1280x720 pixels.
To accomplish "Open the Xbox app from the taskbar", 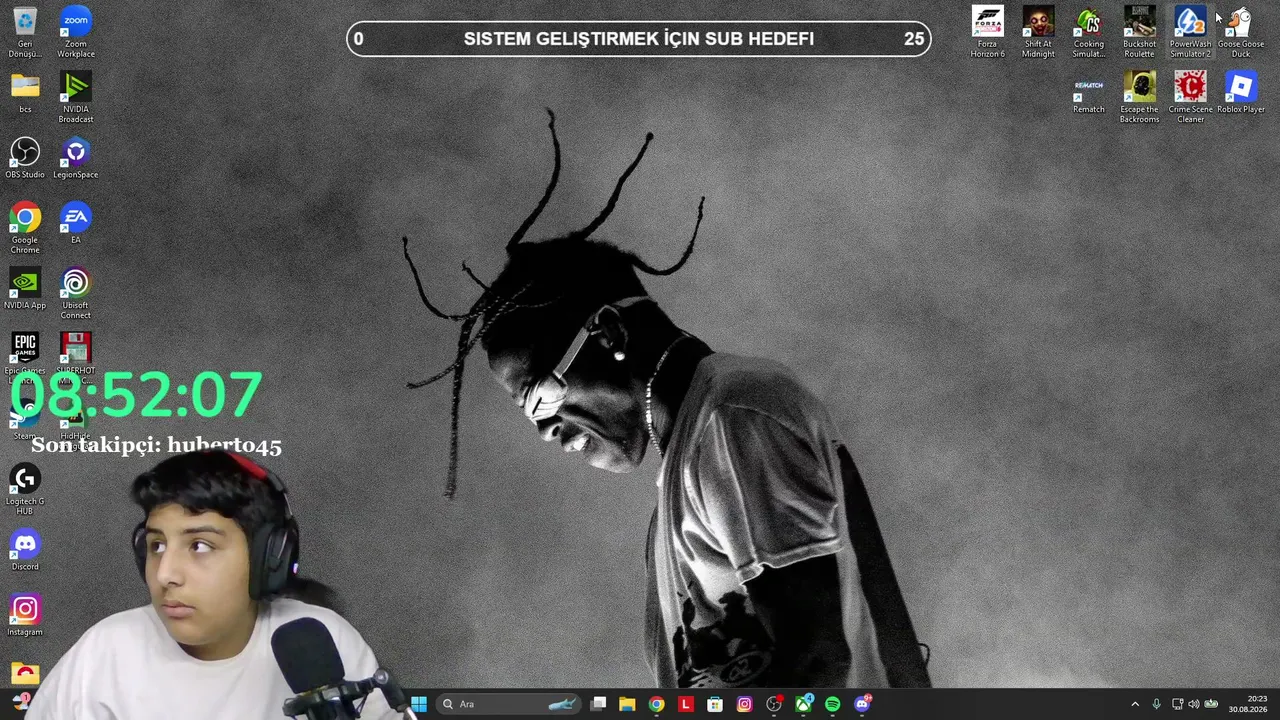I will (x=803, y=704).
